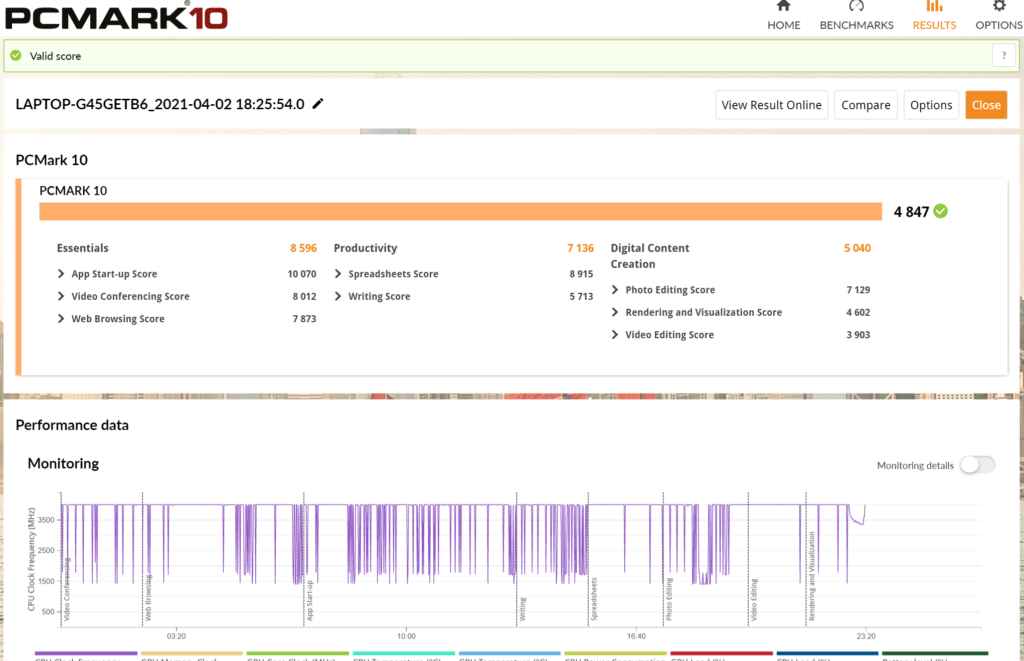Click Video Editing marker on the chart
Image resolution: width=1024 pixels, height=661 pixels.
754,600
